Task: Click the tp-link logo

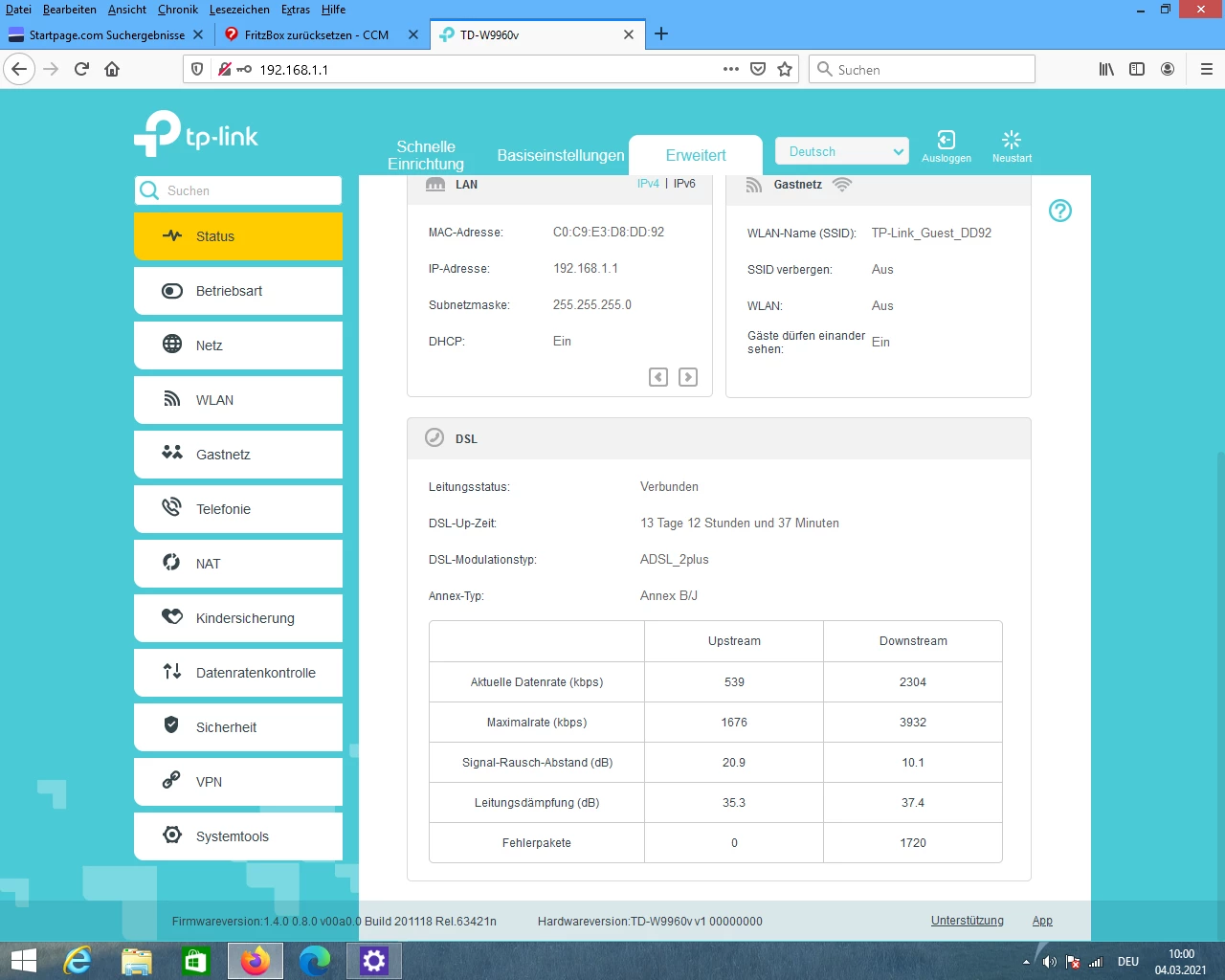Action: point(196,134)
